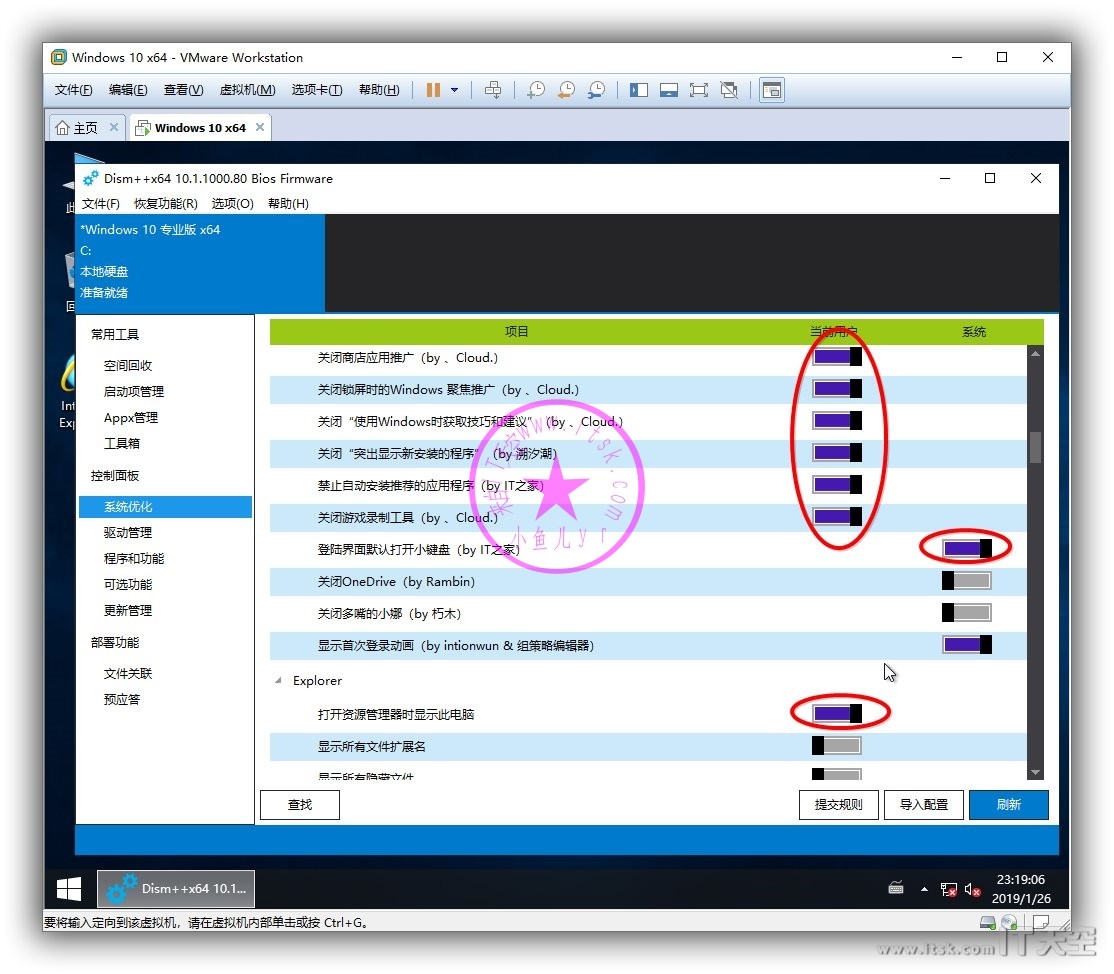This screenshot has width=1114, height=974.
Task: Toggle 突出显示新安装的程序 switch
Action: (837, 453)
